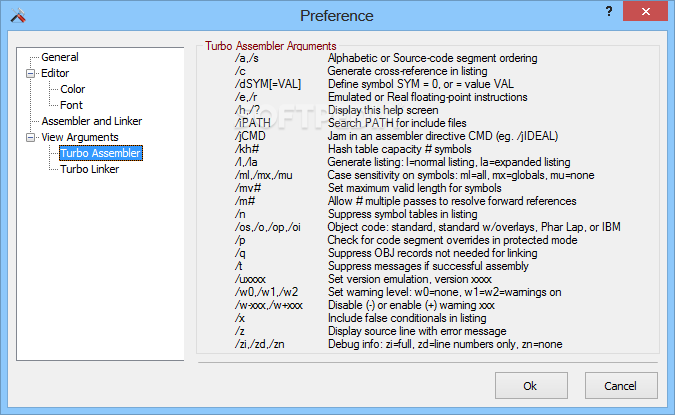Screen dimensions: 675x415
Task: Click 'Generate cross-reference in listing' description
Action: tap(408, 71)
